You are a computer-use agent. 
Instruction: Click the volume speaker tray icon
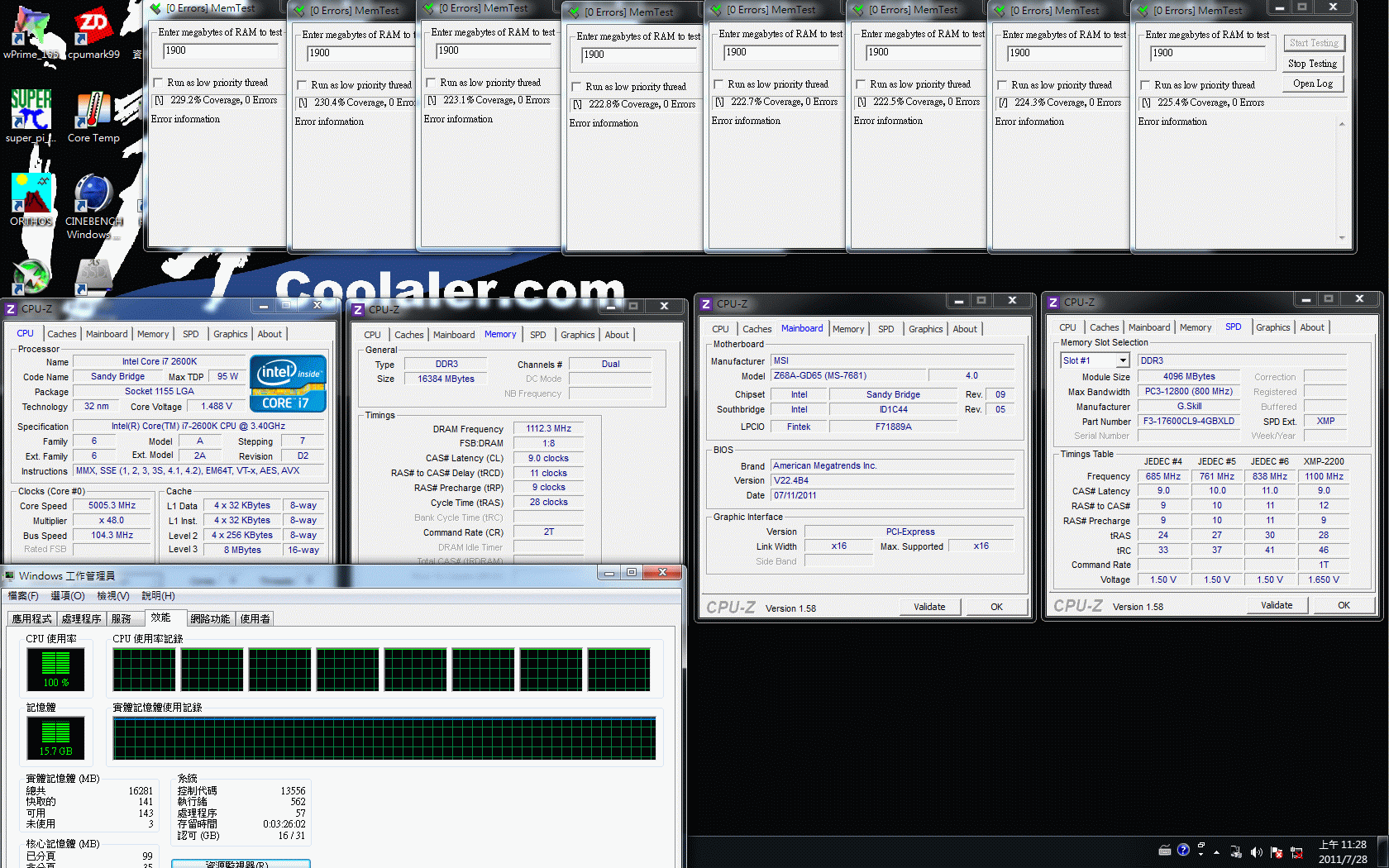1257,851
